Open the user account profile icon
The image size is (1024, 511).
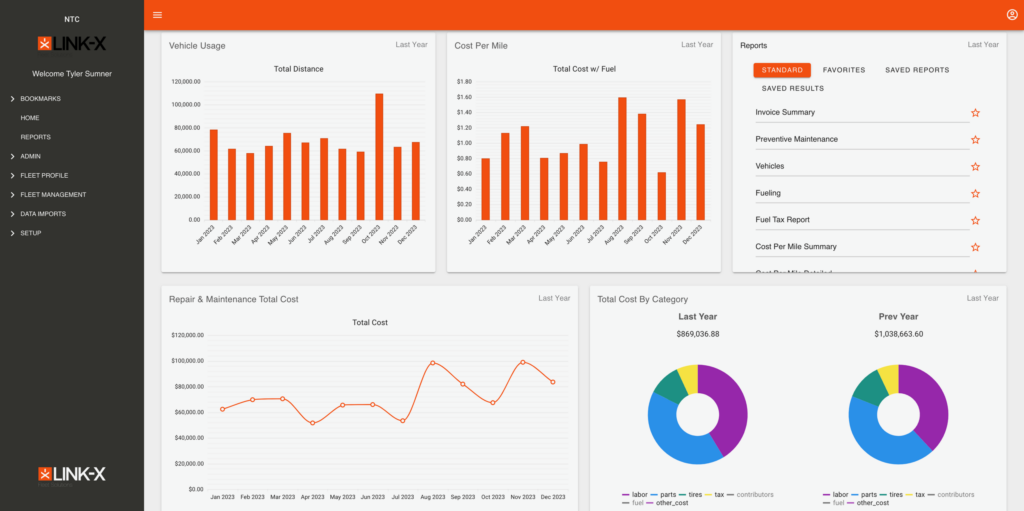click(x=1011, y=15)
